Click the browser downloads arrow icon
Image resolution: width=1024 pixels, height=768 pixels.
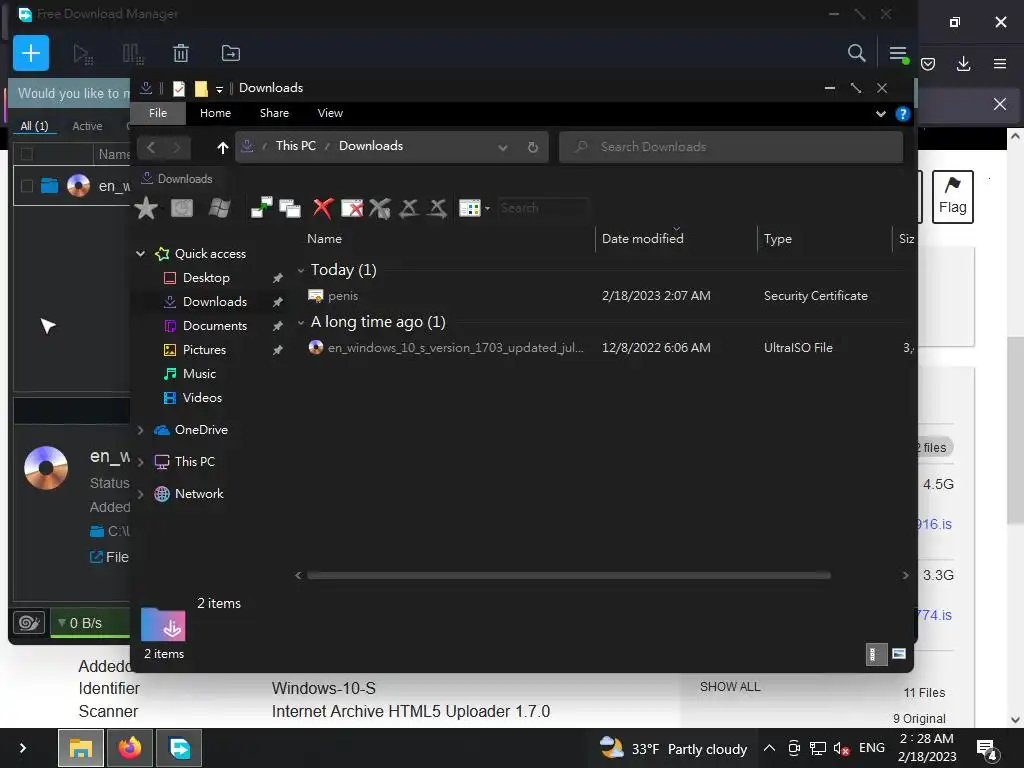(963, 63)
